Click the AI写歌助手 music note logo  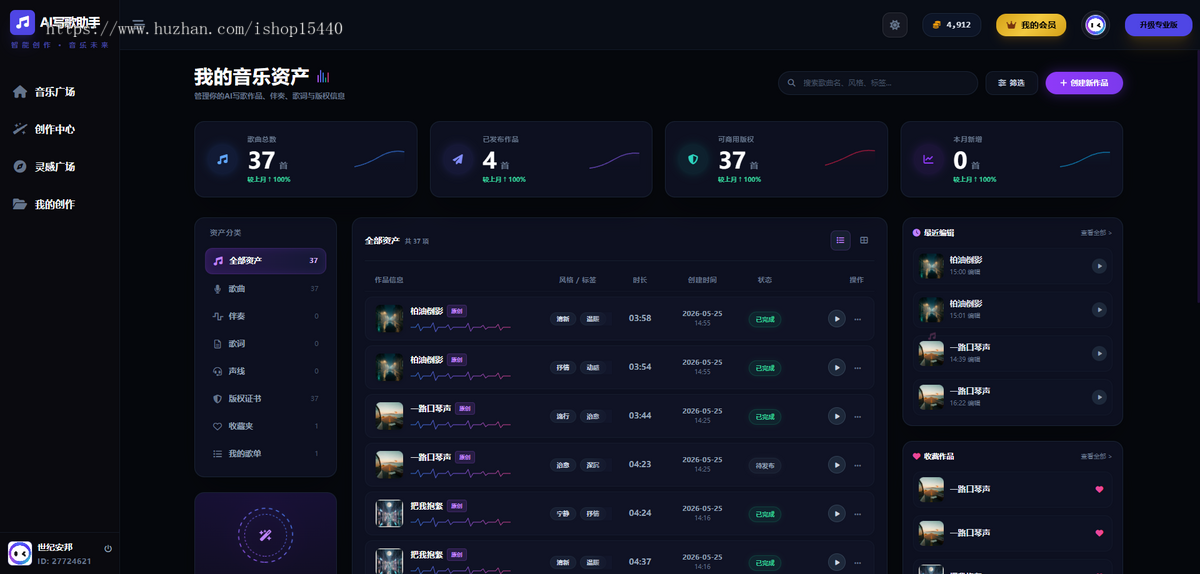coord(22,22)
